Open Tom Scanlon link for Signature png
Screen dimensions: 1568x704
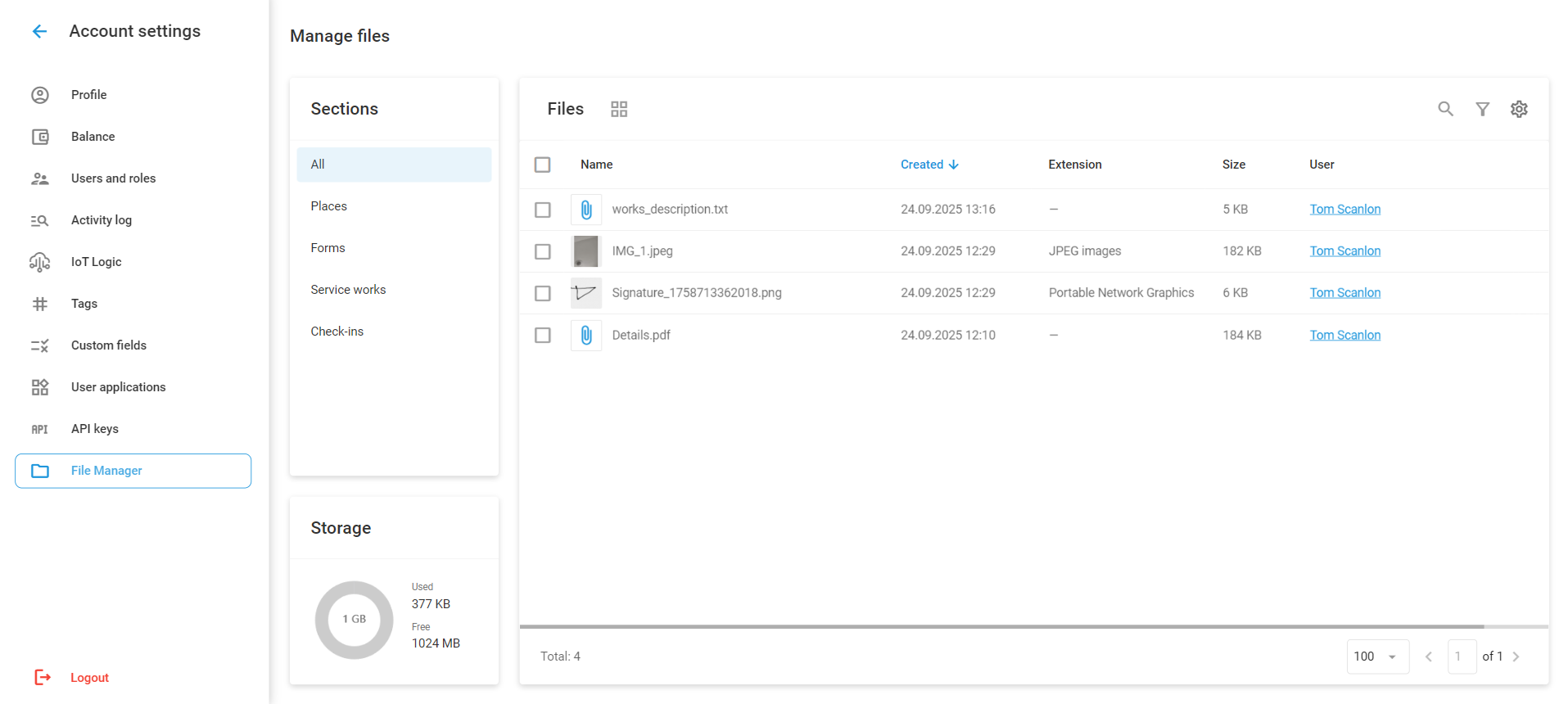pos(1344,293)
